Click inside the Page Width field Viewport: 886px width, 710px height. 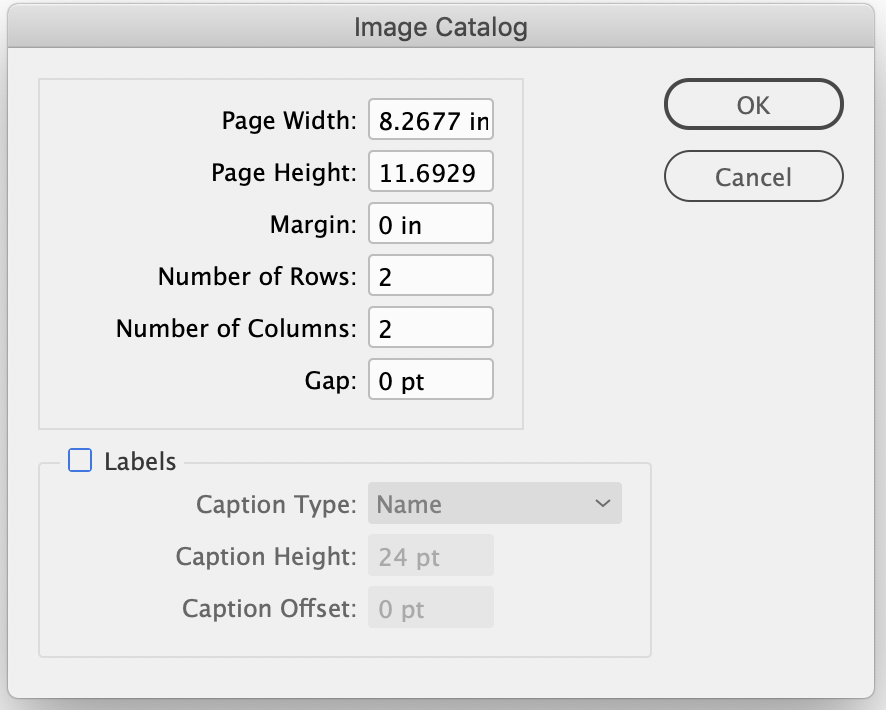pyautogui.click(x=430, y=119)
